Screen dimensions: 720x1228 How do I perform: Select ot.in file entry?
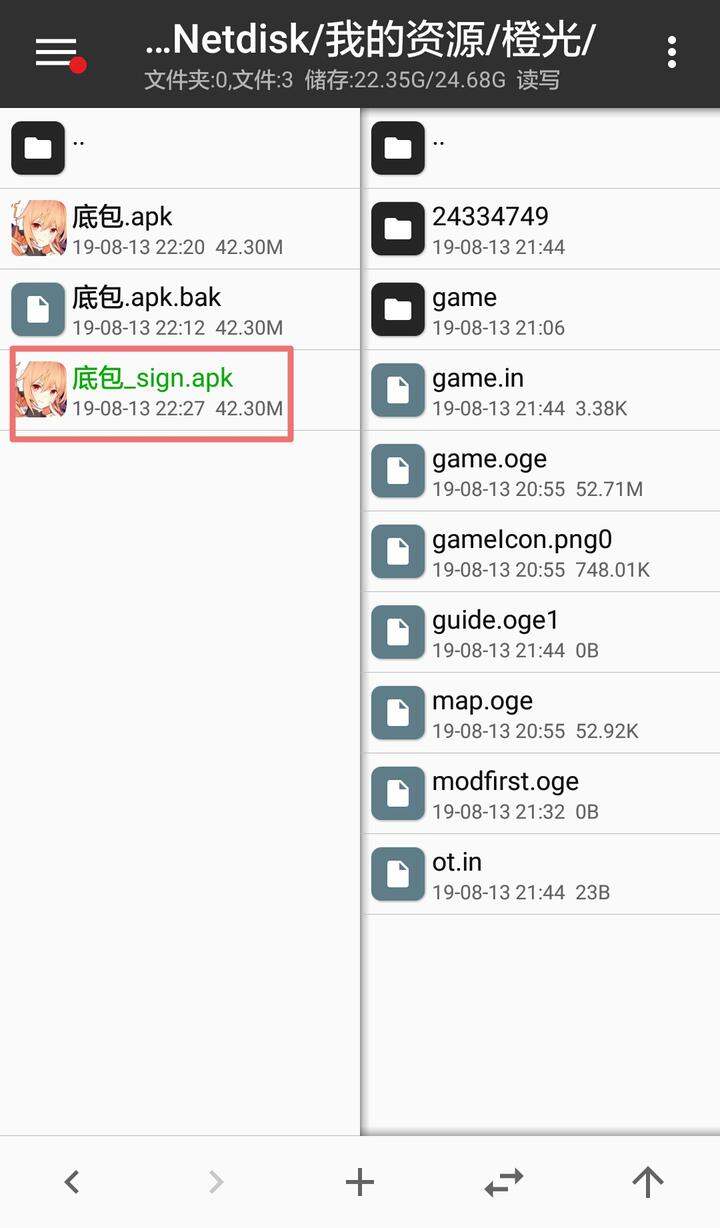coord(541,875)
